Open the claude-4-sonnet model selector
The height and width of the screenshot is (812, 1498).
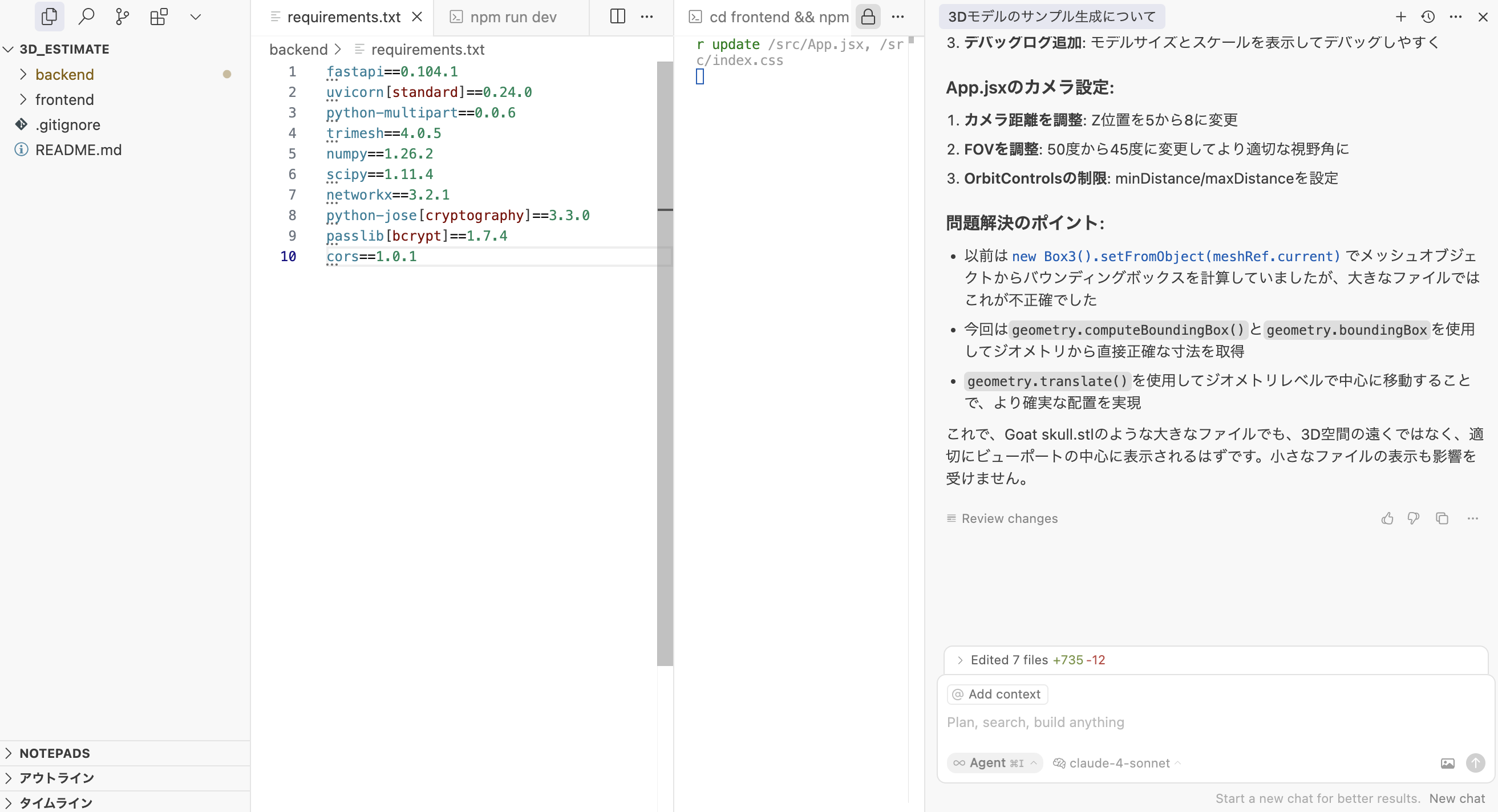click(x=1116, y=762)
